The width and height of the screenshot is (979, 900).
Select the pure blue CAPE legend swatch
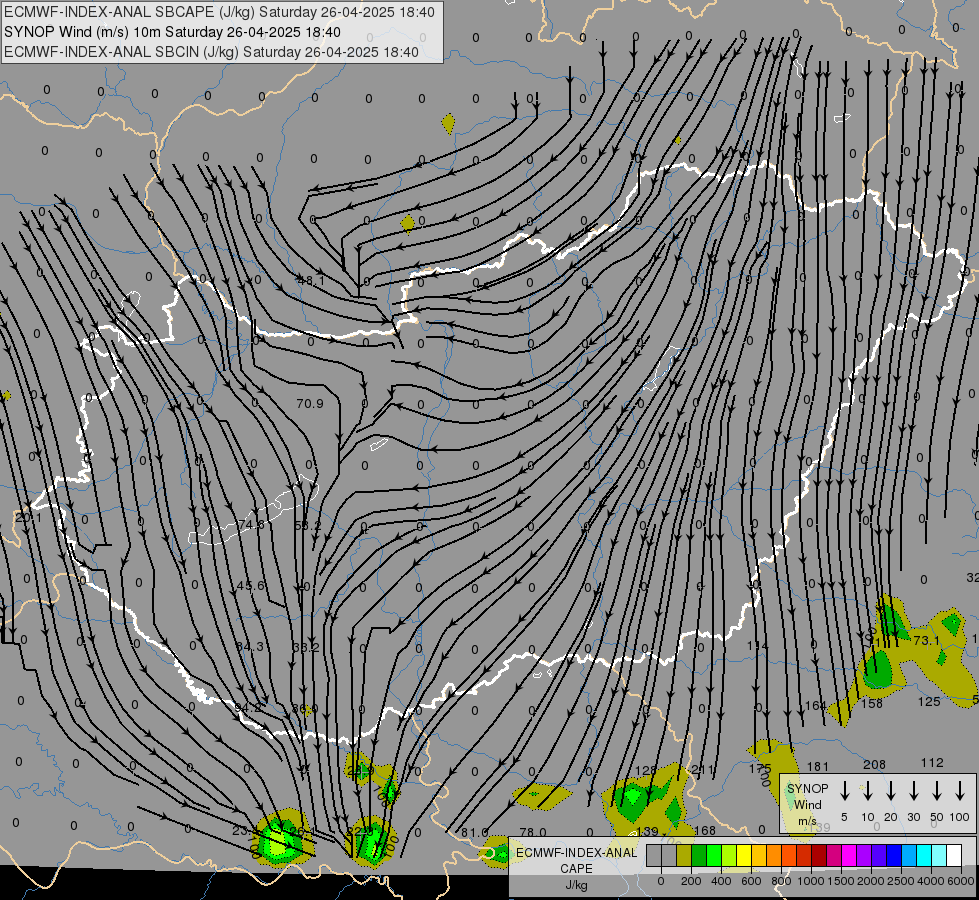pos(894,855)
